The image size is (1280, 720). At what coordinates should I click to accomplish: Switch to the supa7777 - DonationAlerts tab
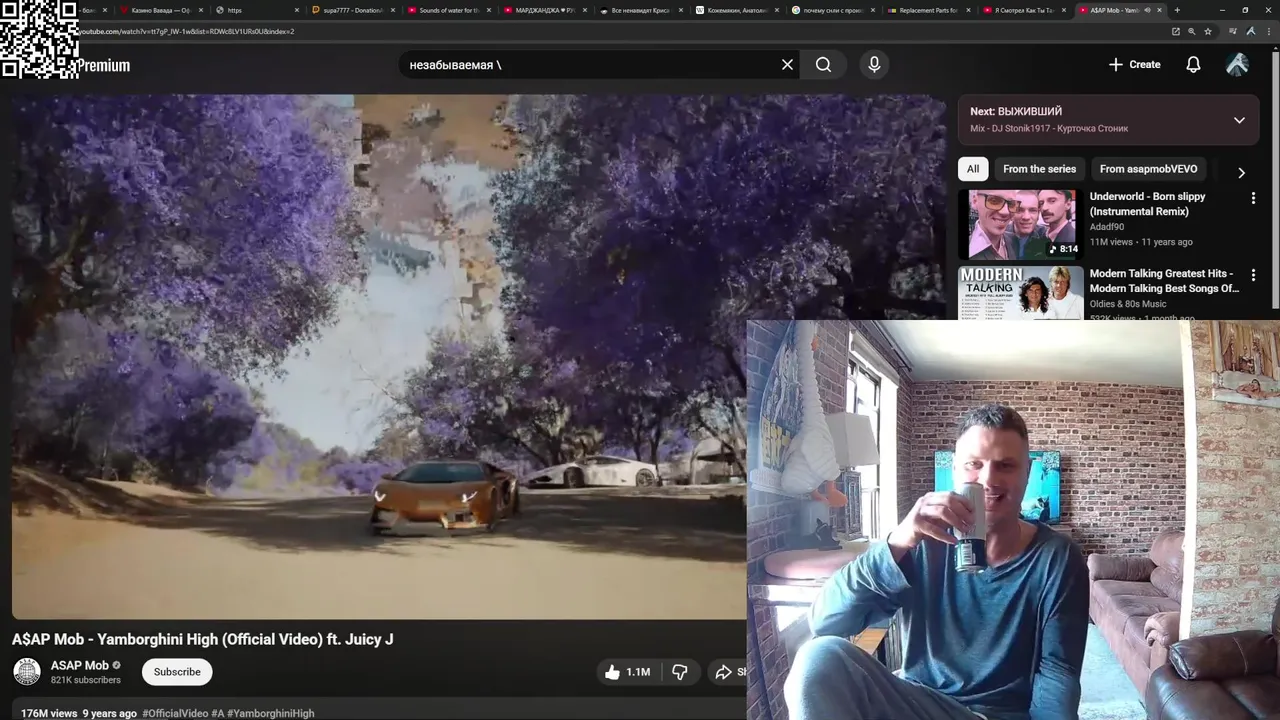coord(352,10)
